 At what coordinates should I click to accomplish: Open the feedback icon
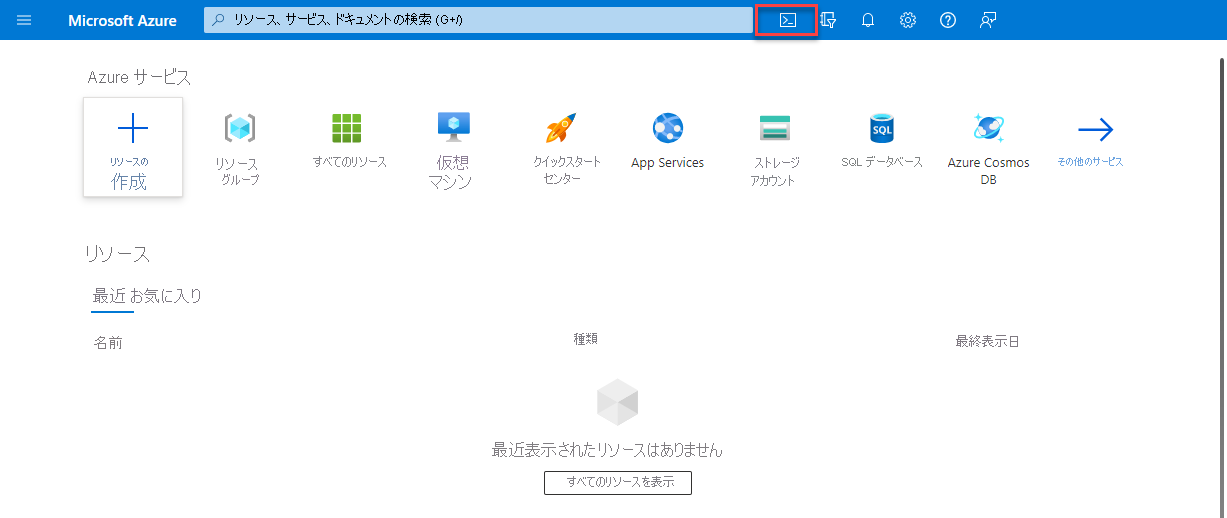pyautogui.click(x=988, y=20)
